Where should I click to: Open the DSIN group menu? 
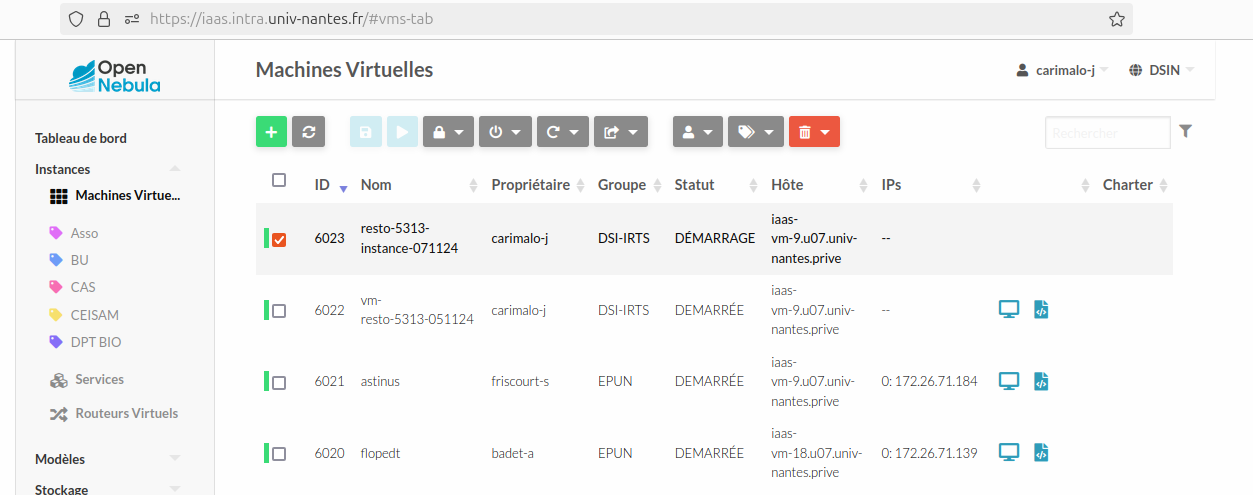click(x=1162, y=70)
